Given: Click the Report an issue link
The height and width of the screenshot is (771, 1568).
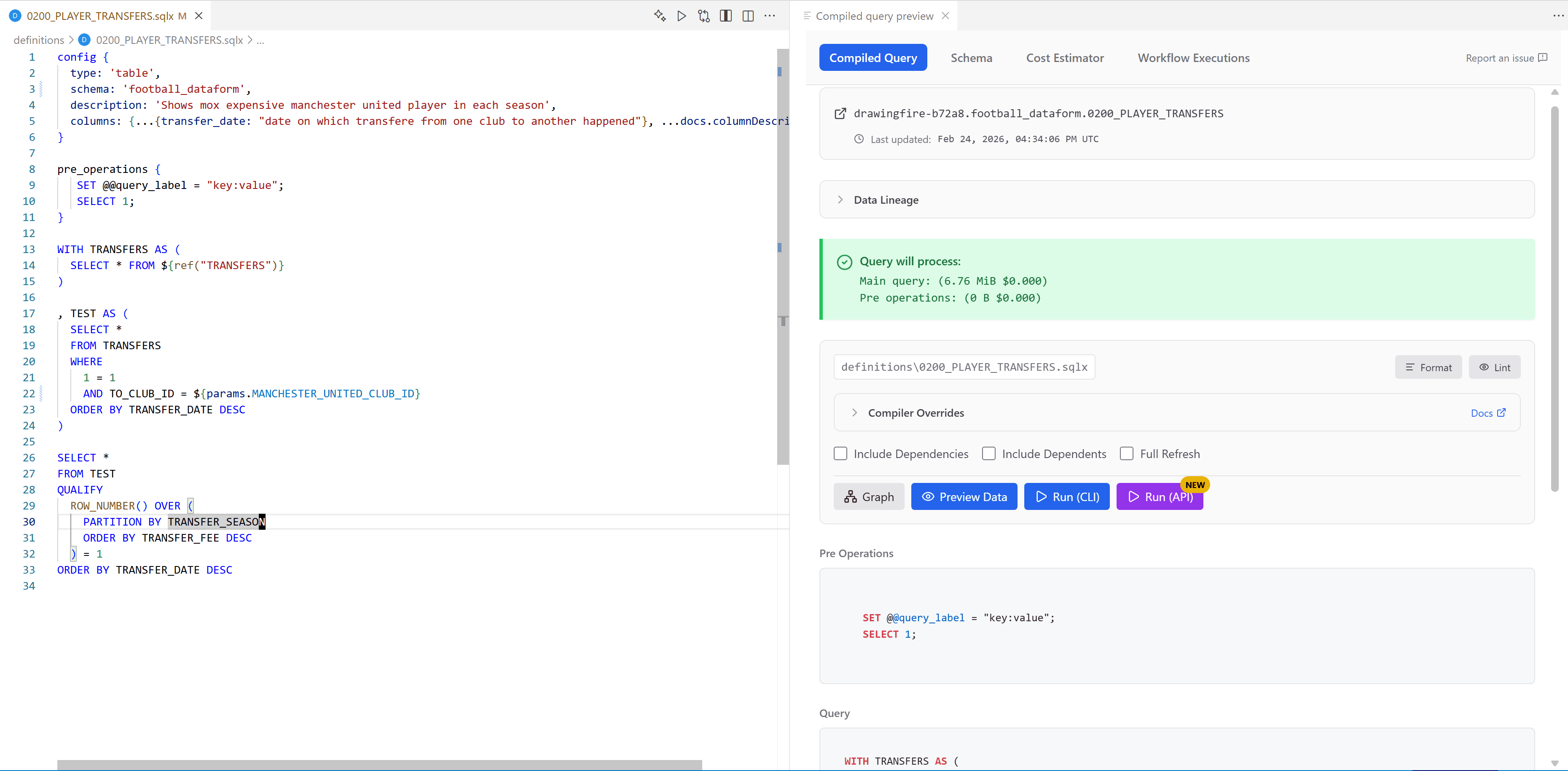Looking at the screenshot, I should coord(1506,58).
